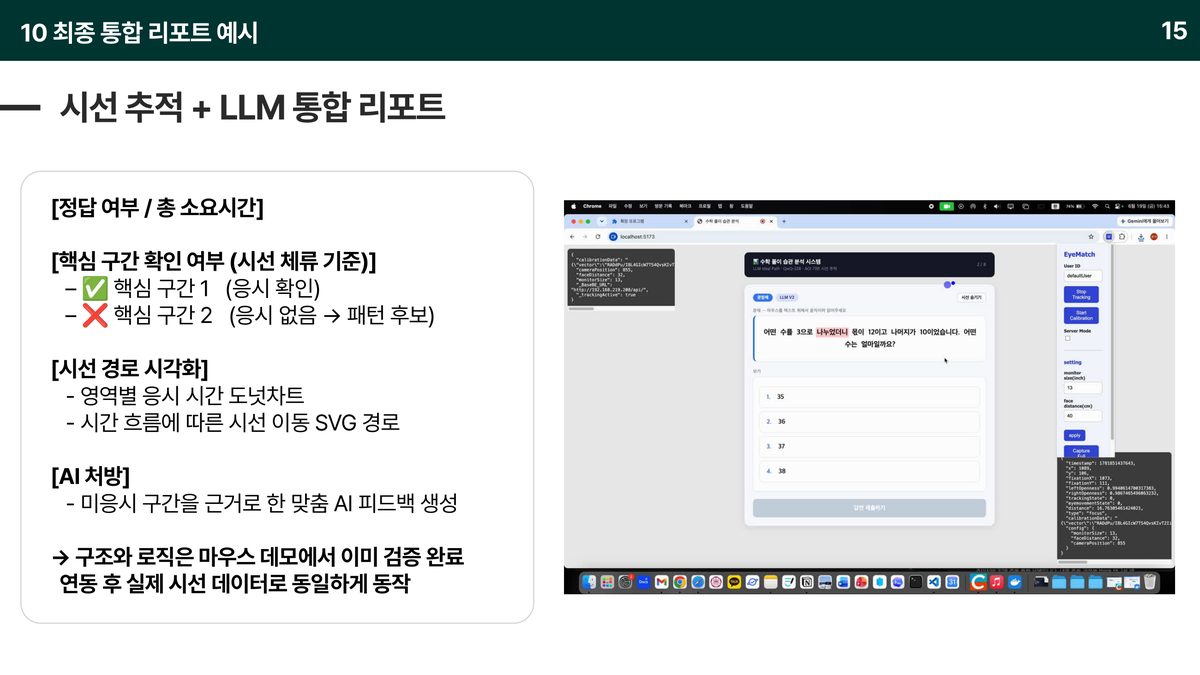Bookmark this page with the star icon
Image resolution: width=1200 pixels, height=675 pixels.
click(x=1091, y=236)
